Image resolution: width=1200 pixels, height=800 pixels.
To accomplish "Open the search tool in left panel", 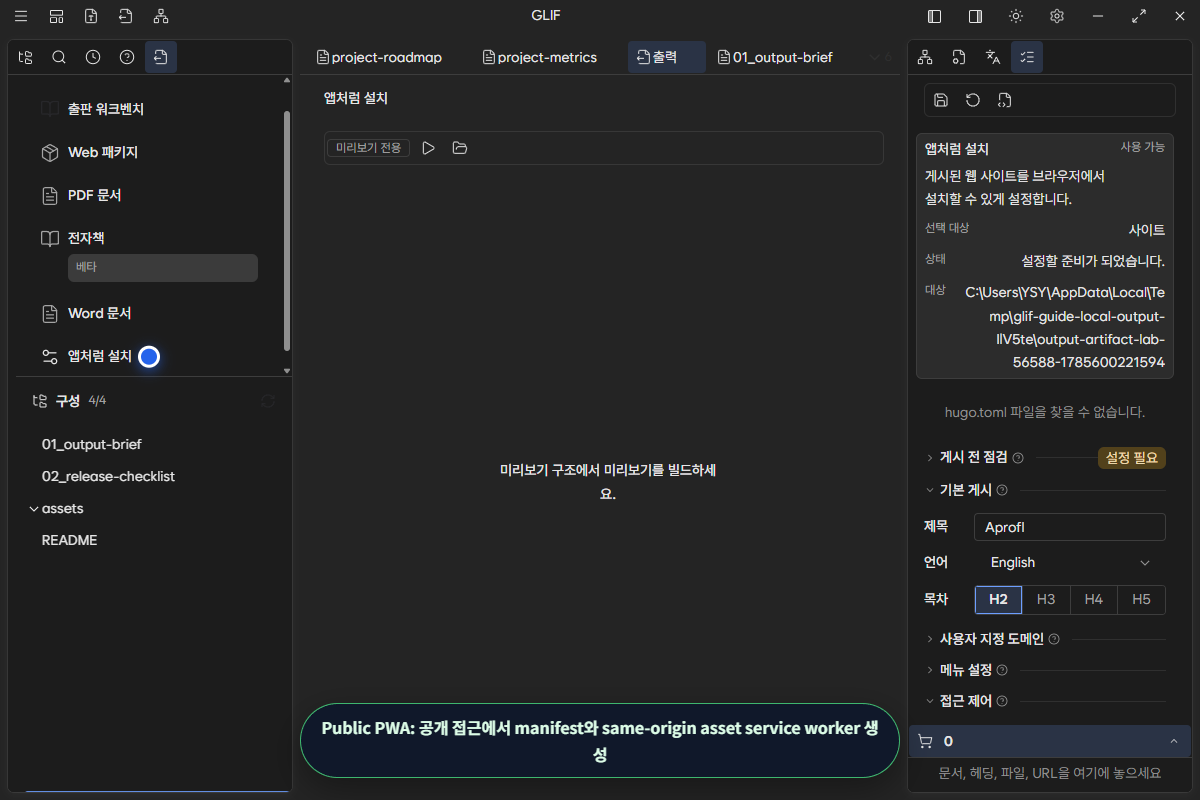I will point(59,57).
